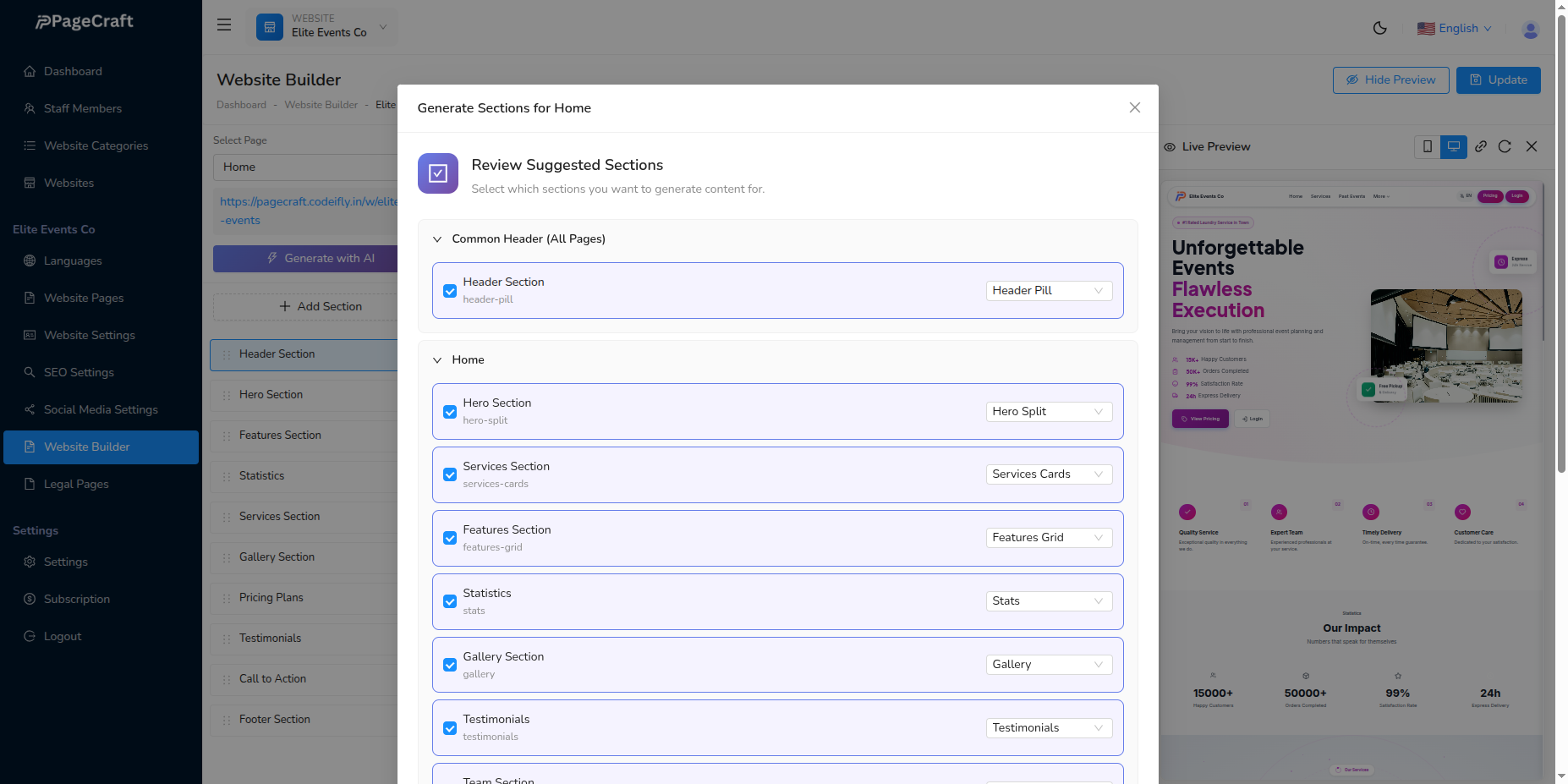Uncheck the Services Section checkbox
The width and height of the screenshot is (1568, 784).
(450, 475)
